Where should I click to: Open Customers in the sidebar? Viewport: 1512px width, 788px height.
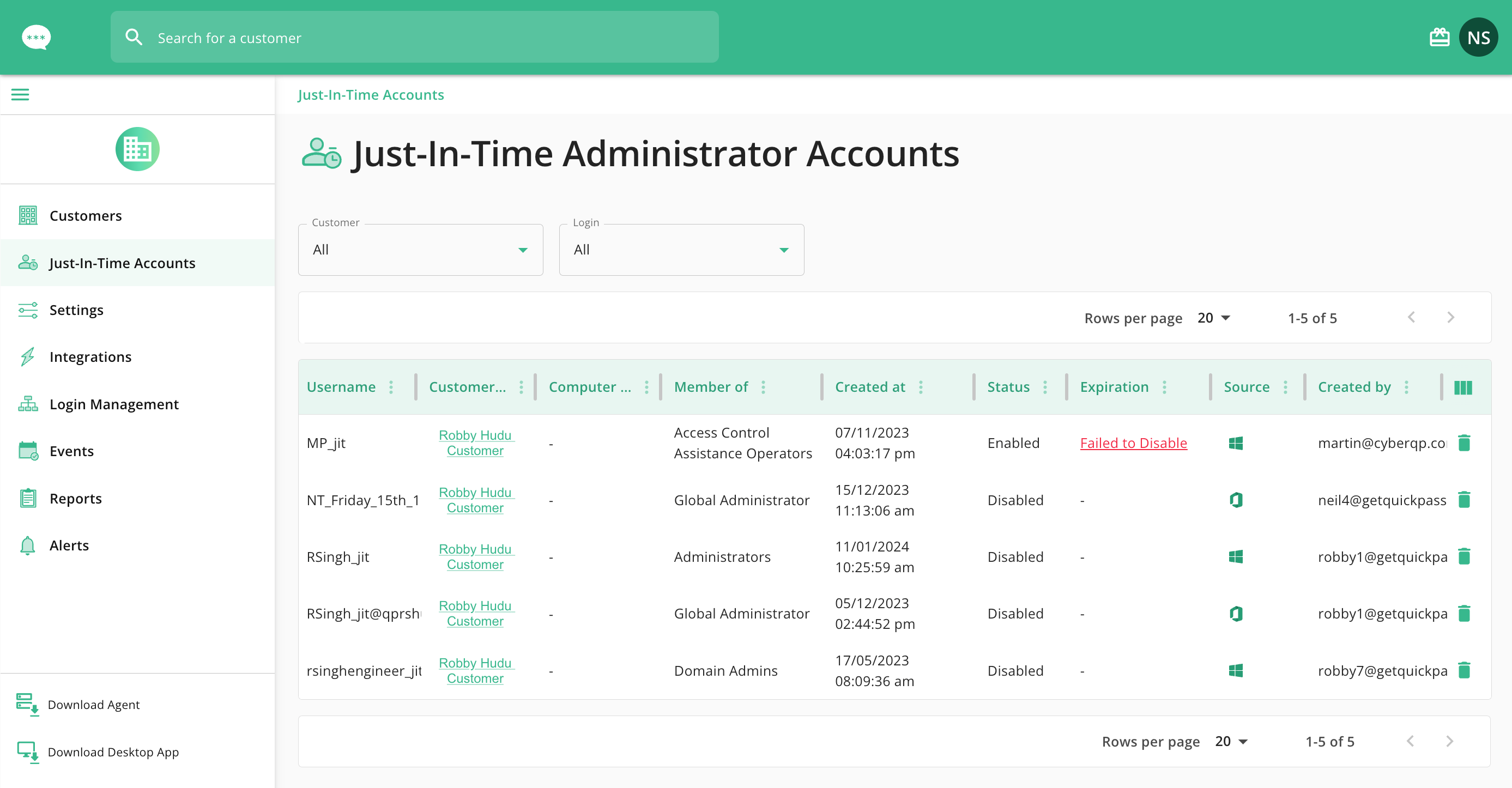tap(137, 216)
